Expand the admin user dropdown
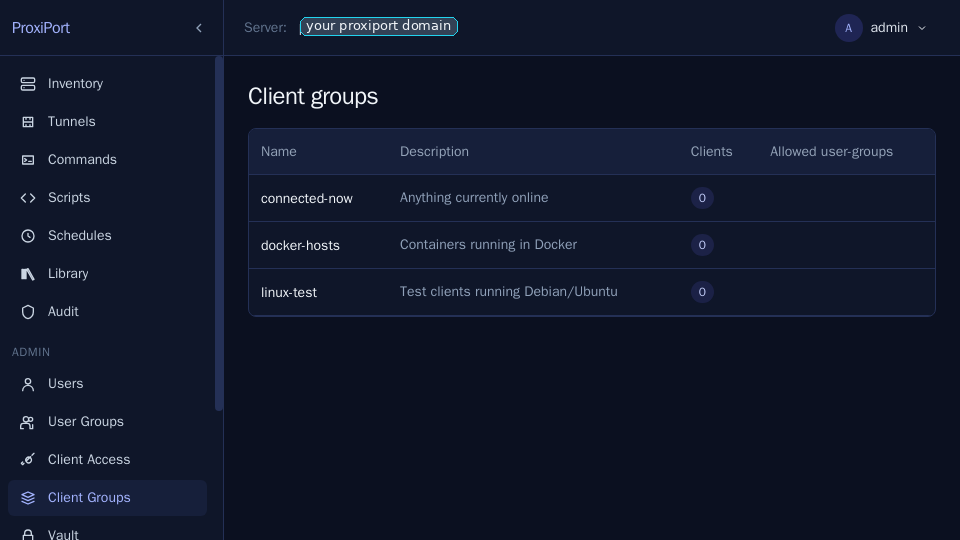960x540 pixels. [882, 28]
